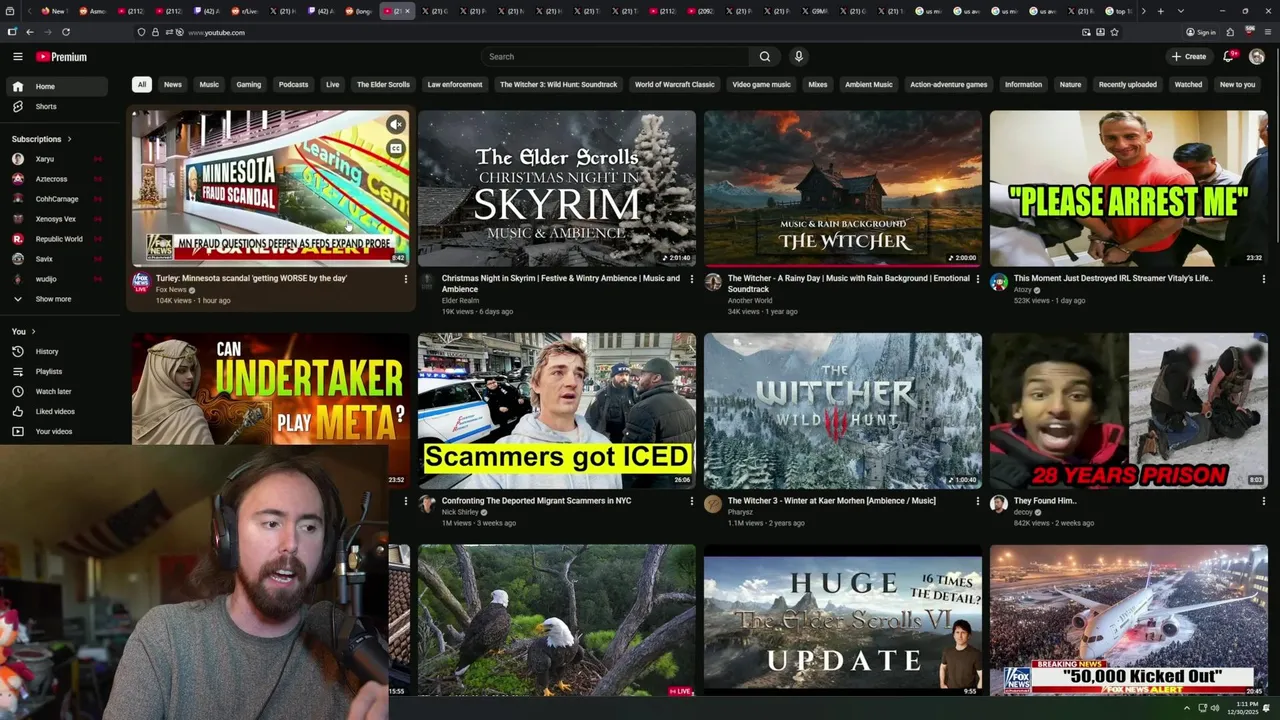Click the search magnifier button
Viewport: 1280px width, 720px height.
(765, 57)
